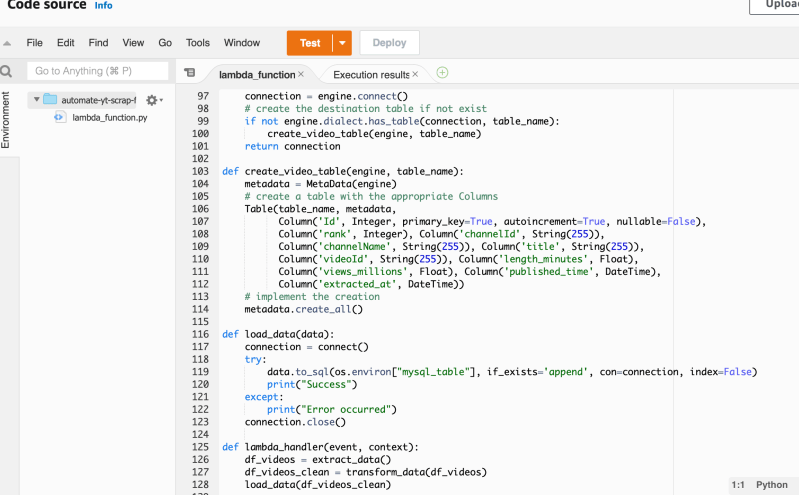Change language mode via Python status label

click(771, 485)
